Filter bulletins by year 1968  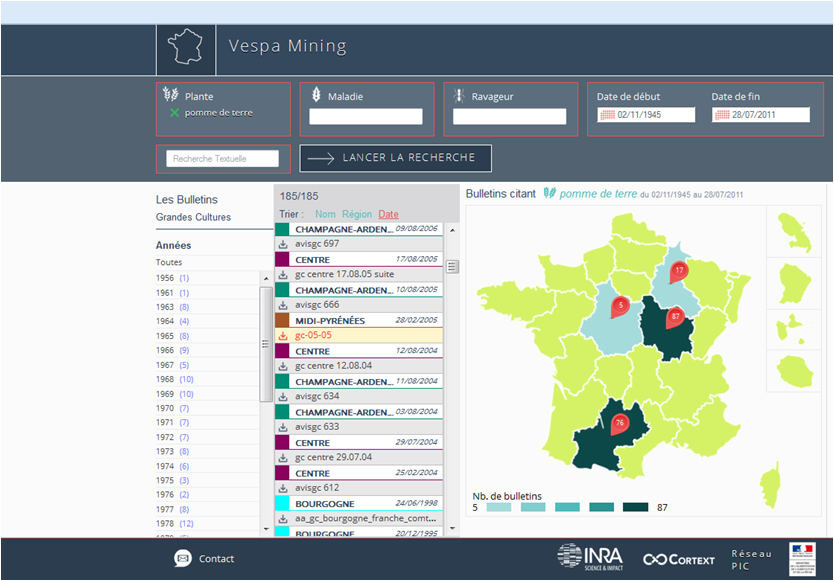click(174, 379)
